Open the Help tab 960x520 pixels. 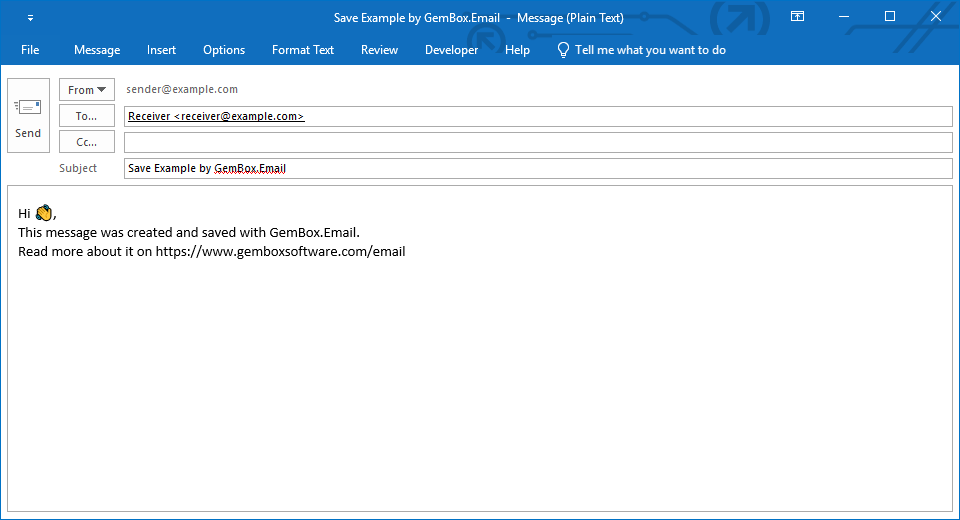[517, 50]
